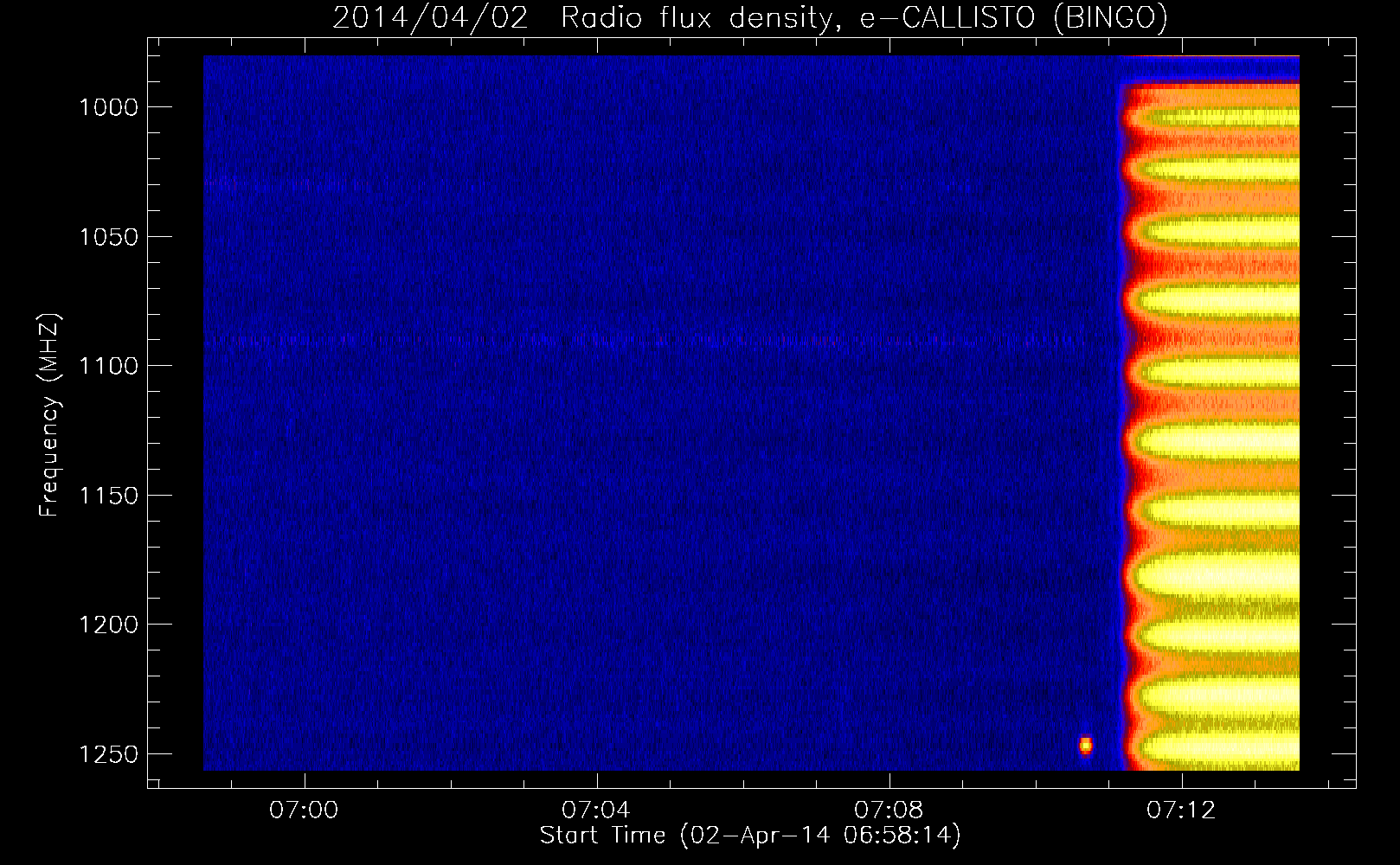Click the 07:00 time tick label
Viewport: 1400px width, 865px height.
(x=304, y=811)
